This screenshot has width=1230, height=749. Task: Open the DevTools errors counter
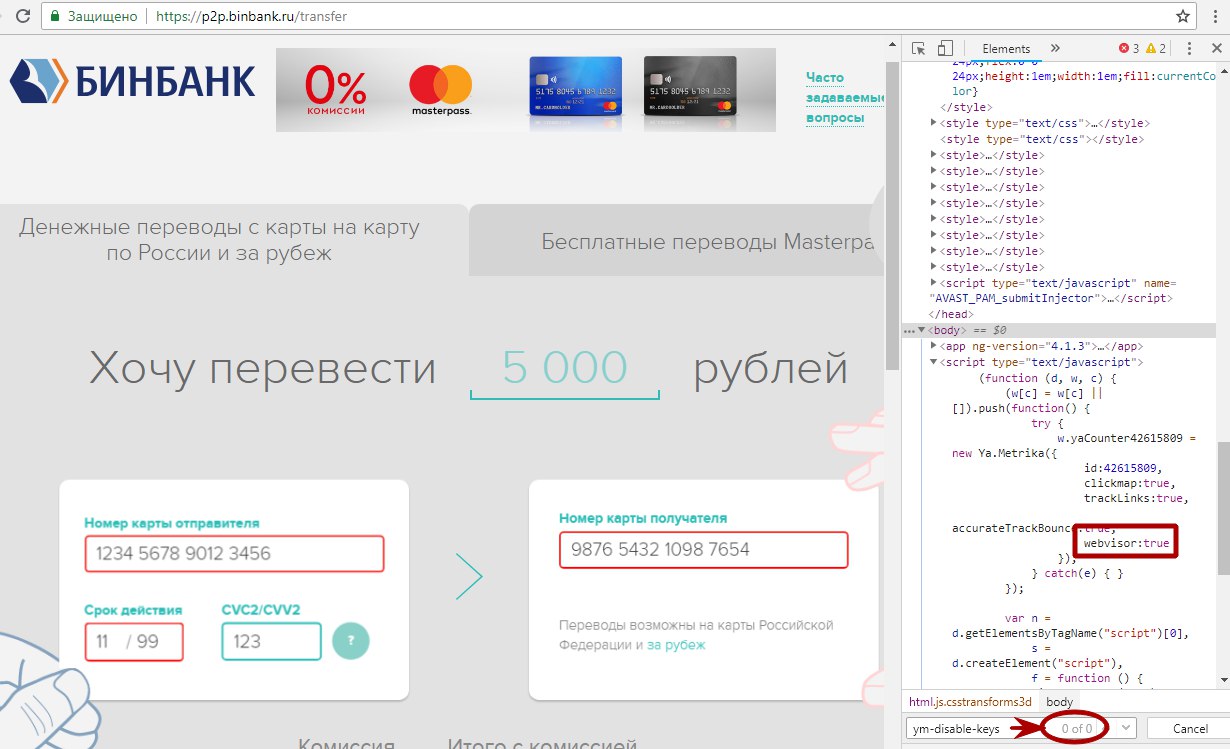[x=1129, y=48]
